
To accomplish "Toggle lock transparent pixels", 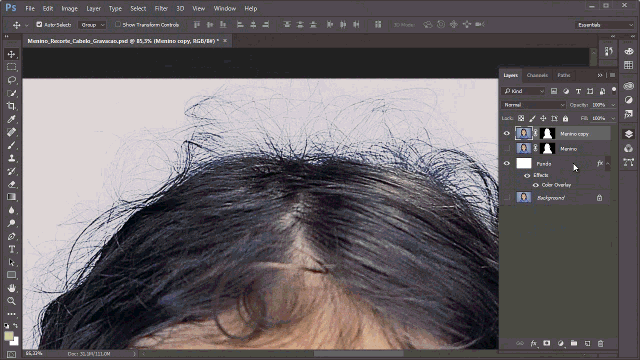I will pyautogui.click(x=521, y=118).
